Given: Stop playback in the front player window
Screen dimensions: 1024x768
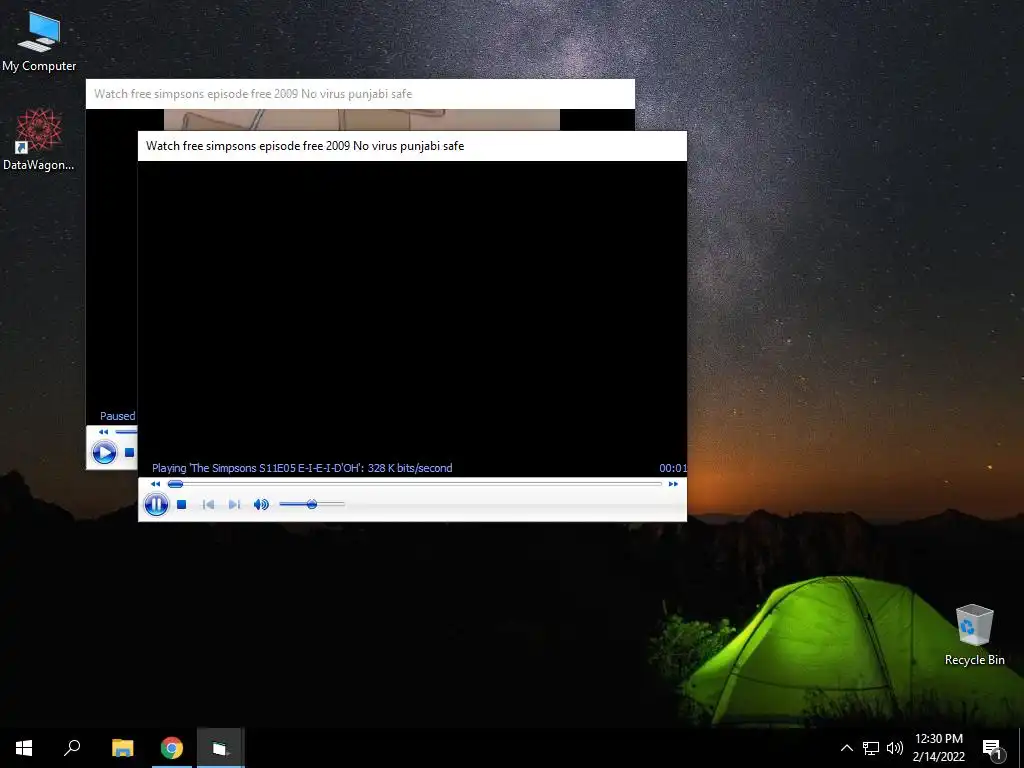Looking at the screenshot, I should click(182, 504).
